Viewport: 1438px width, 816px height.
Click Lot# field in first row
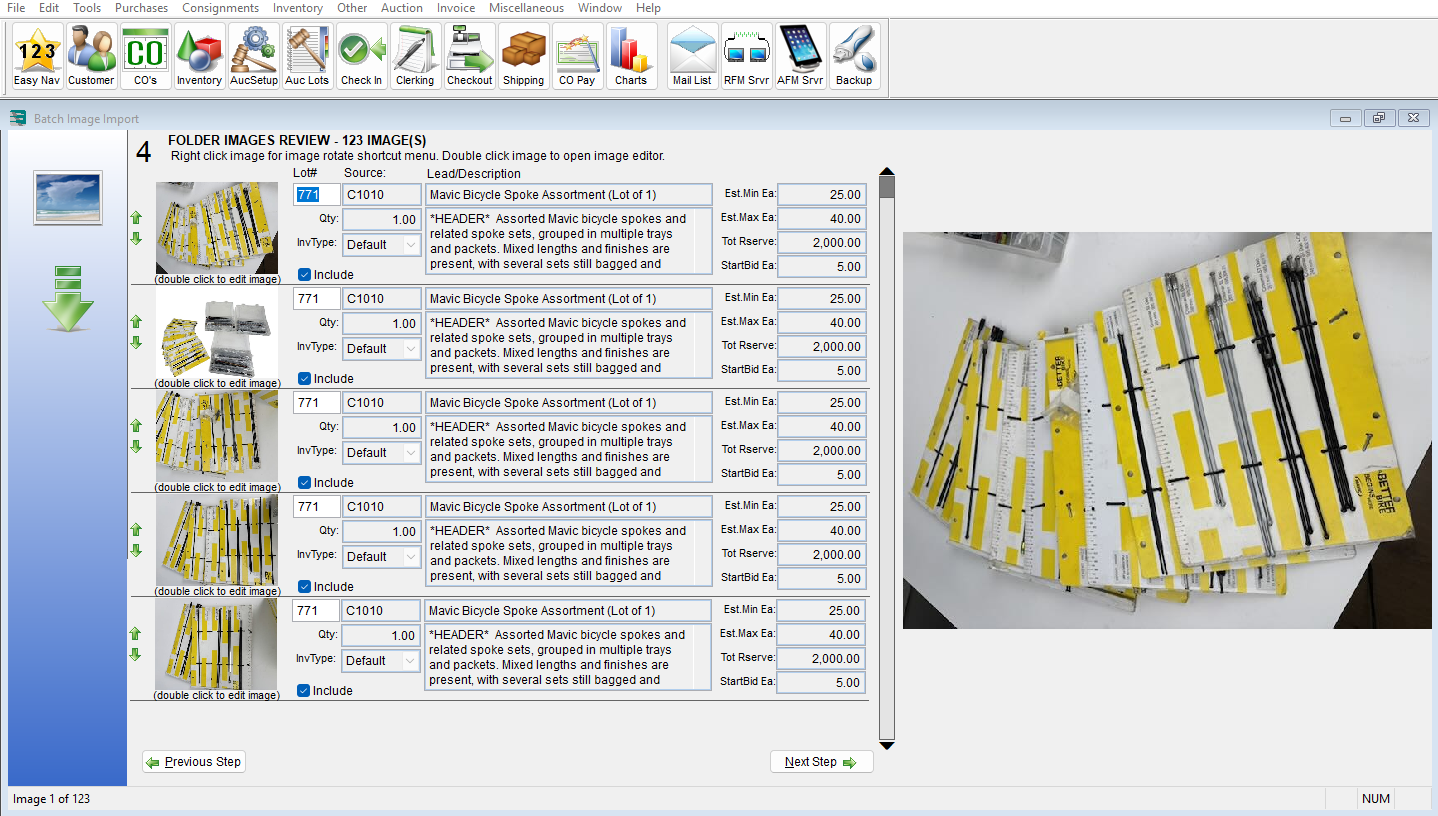tap(316, 195)
